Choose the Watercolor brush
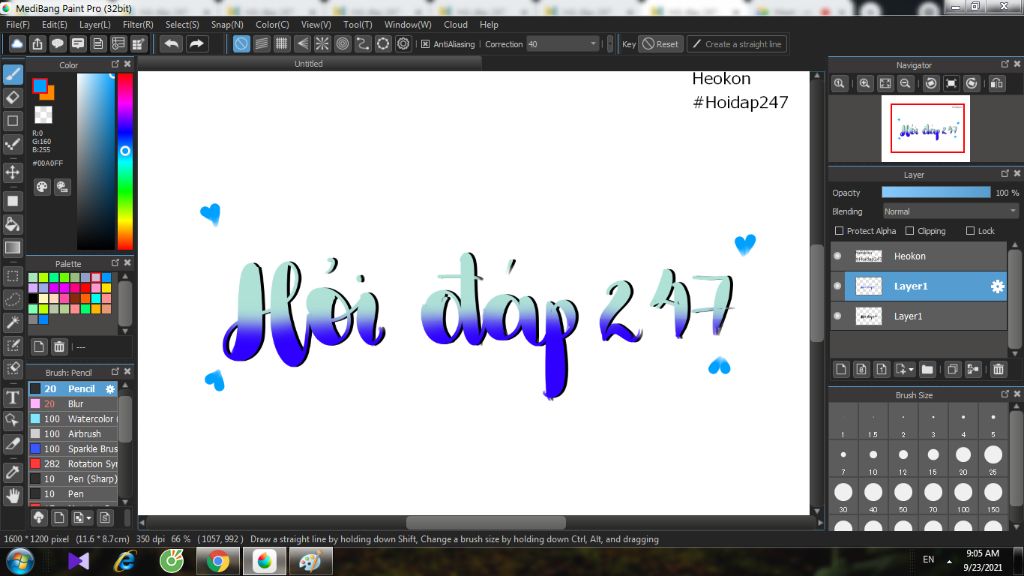 73,419
